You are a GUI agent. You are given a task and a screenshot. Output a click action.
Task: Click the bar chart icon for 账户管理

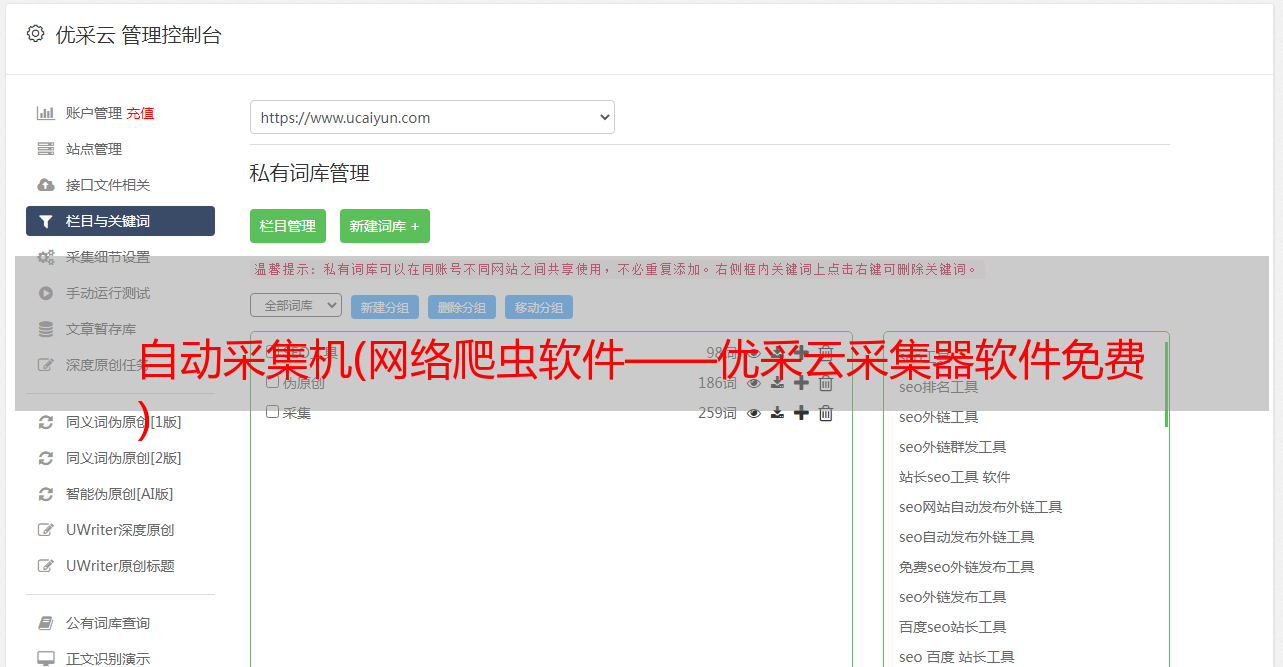pyautogui.click(x=46, y=113)
